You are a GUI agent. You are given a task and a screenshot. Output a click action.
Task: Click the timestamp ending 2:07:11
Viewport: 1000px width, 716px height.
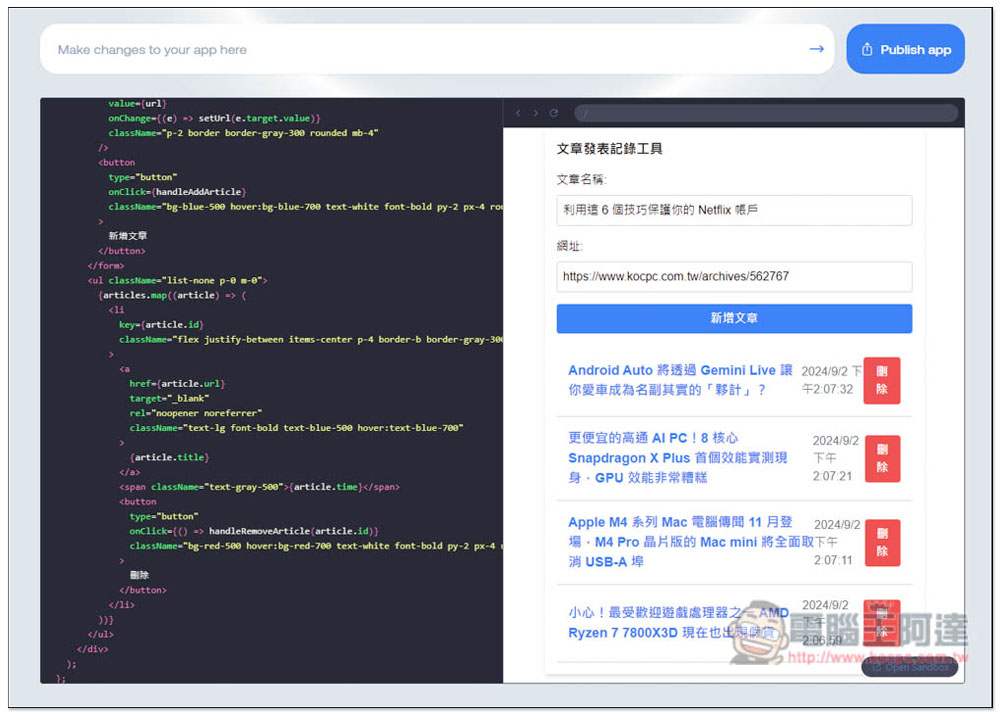point(836,542)
